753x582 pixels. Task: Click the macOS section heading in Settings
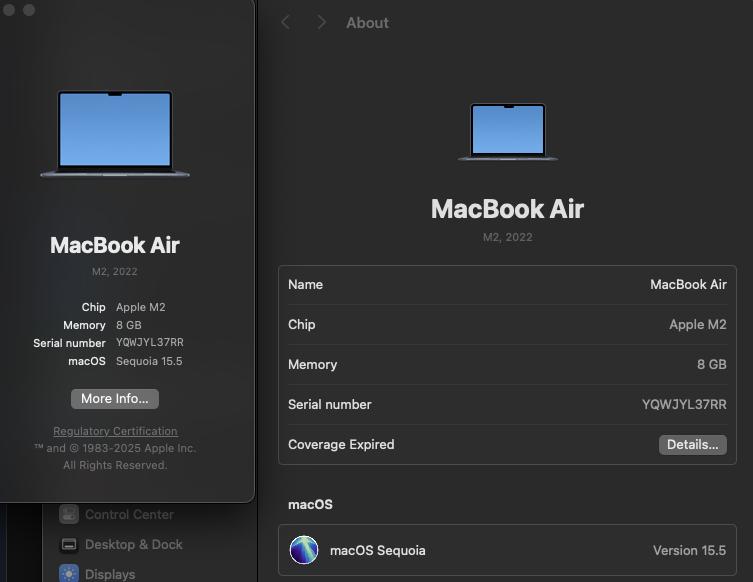pyautogui.click(x=310, y=504)
